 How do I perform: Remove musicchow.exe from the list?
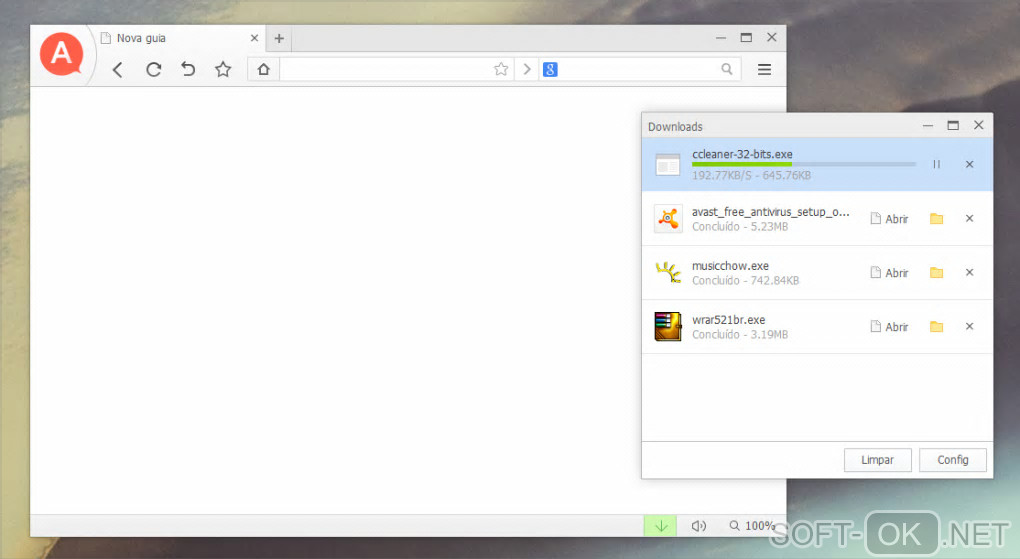969,273
